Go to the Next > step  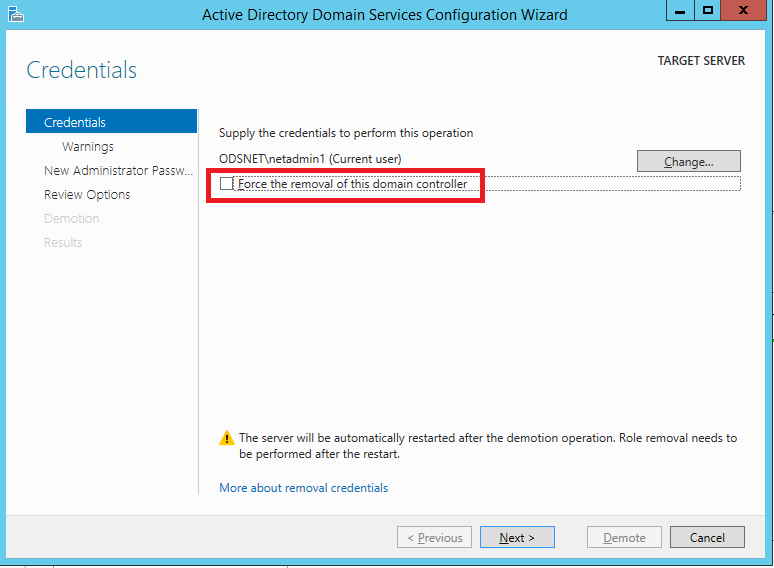517,537
